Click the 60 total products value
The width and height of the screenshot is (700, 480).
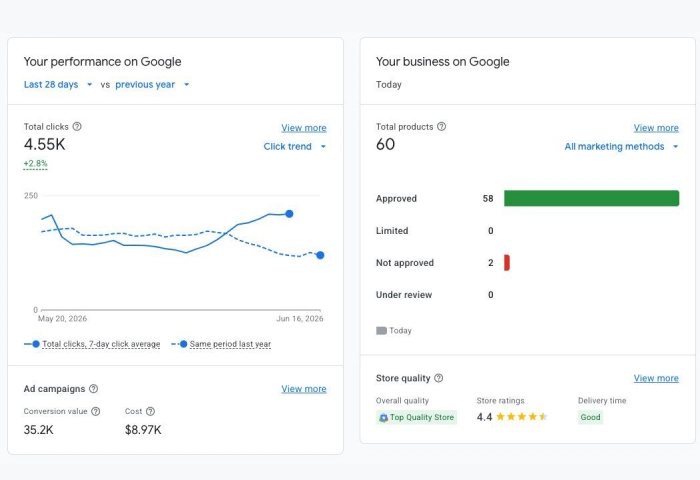coord(385,144)
